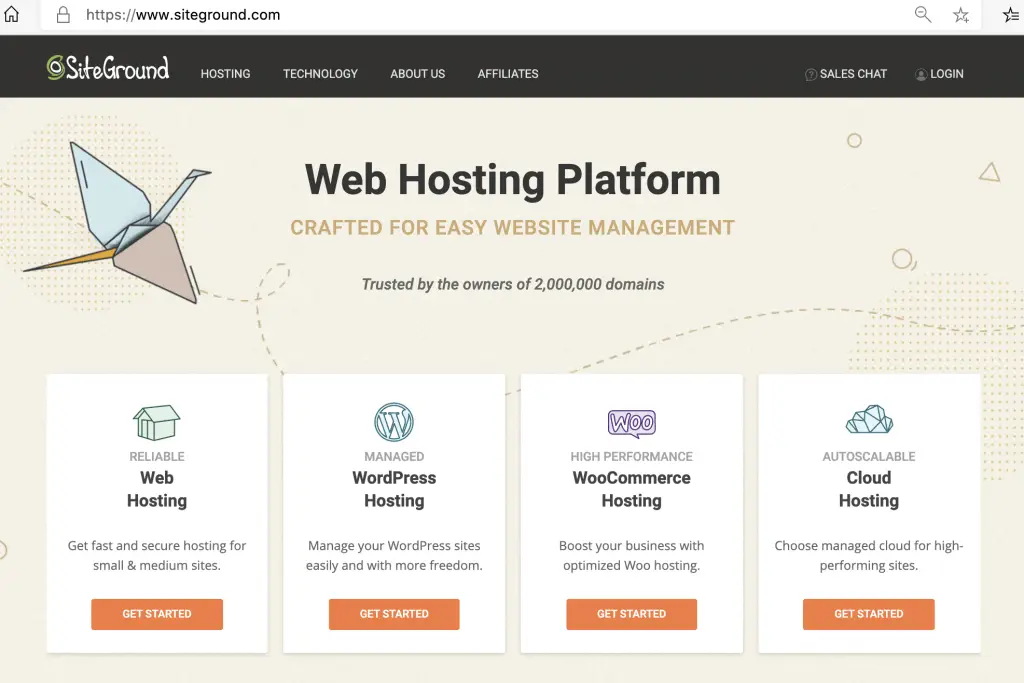
Task: Open the Technology menu
Action: pos(320,74)
